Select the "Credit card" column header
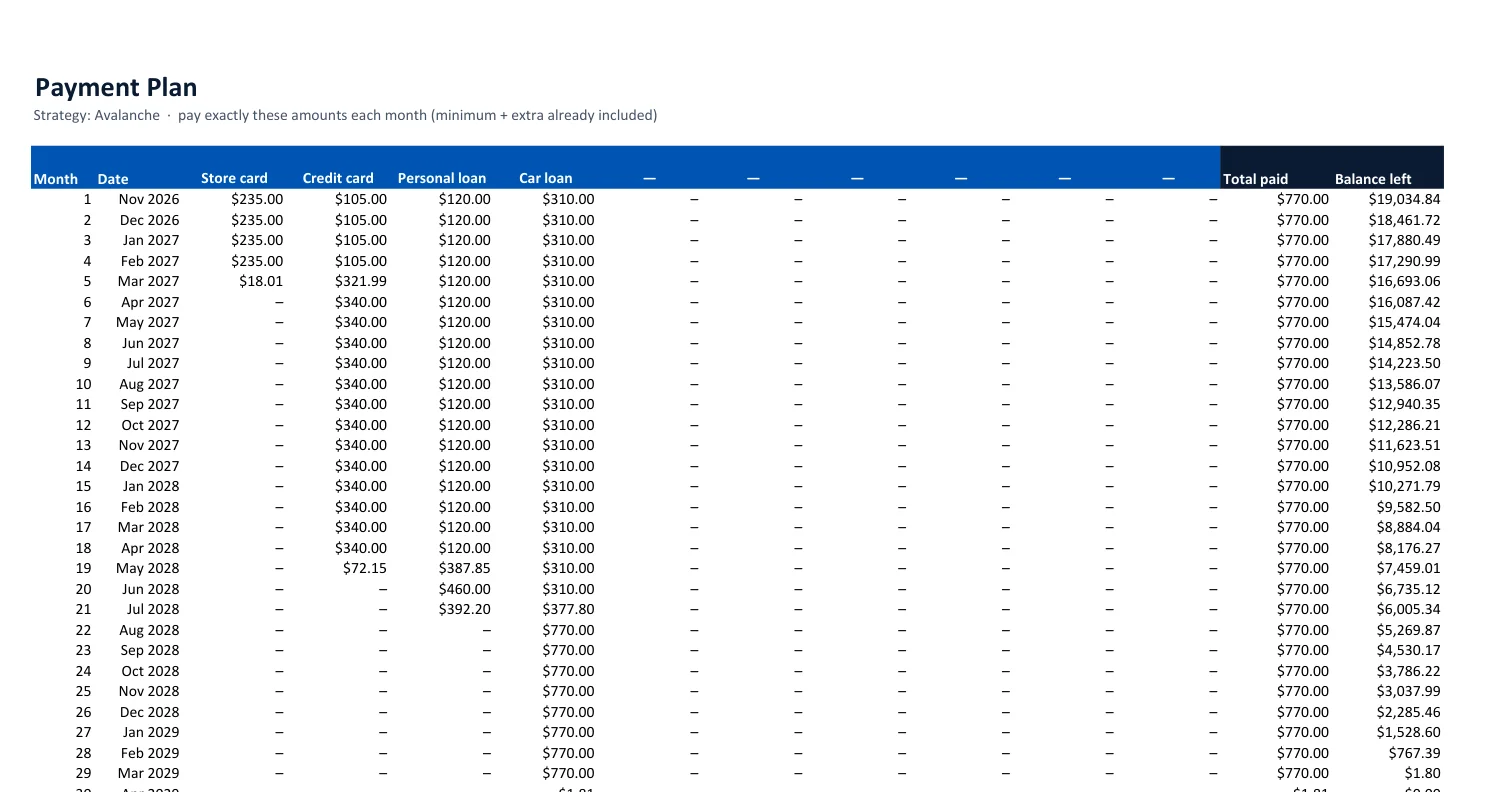1501x792 pixels. (338, 179)
